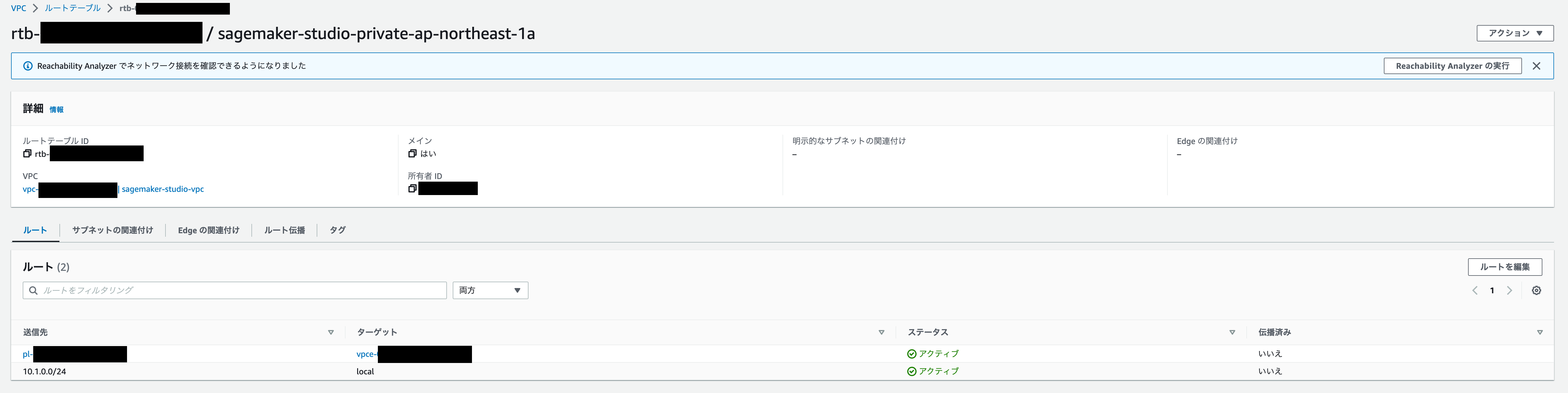Go to the next page of routes

click(1509, 291)
